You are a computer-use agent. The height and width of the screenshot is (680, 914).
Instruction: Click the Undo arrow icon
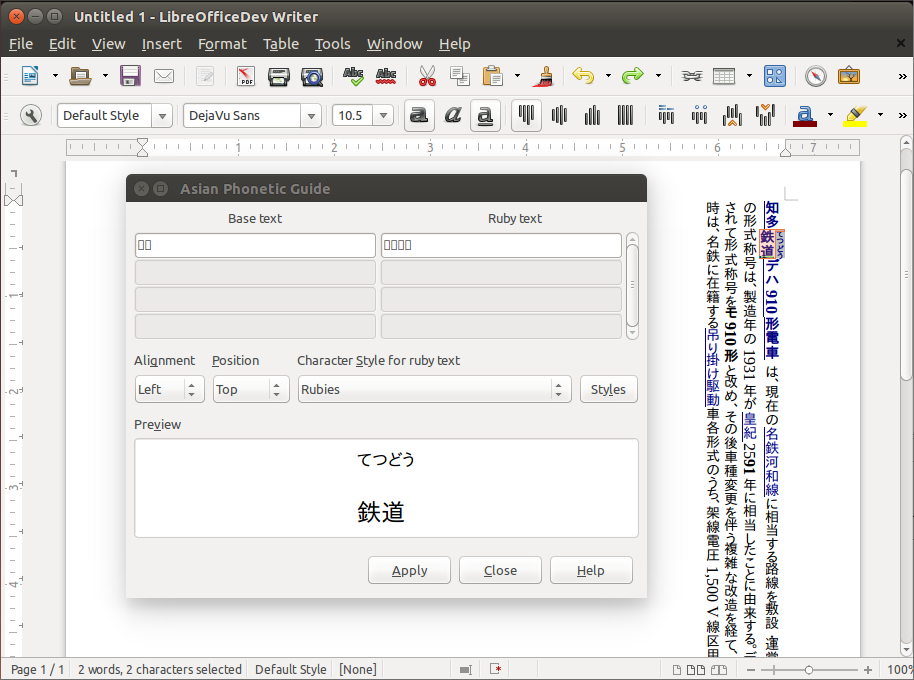click(x=583, y=76)
